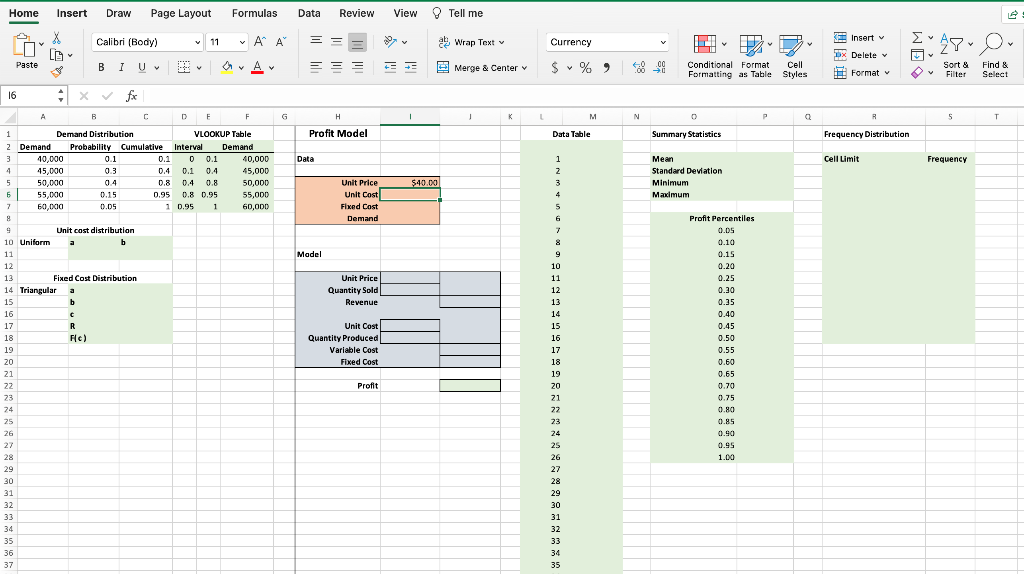
Task: Click the Name Box showing I6
Action: pyautogui.click(x=31, y=95)
